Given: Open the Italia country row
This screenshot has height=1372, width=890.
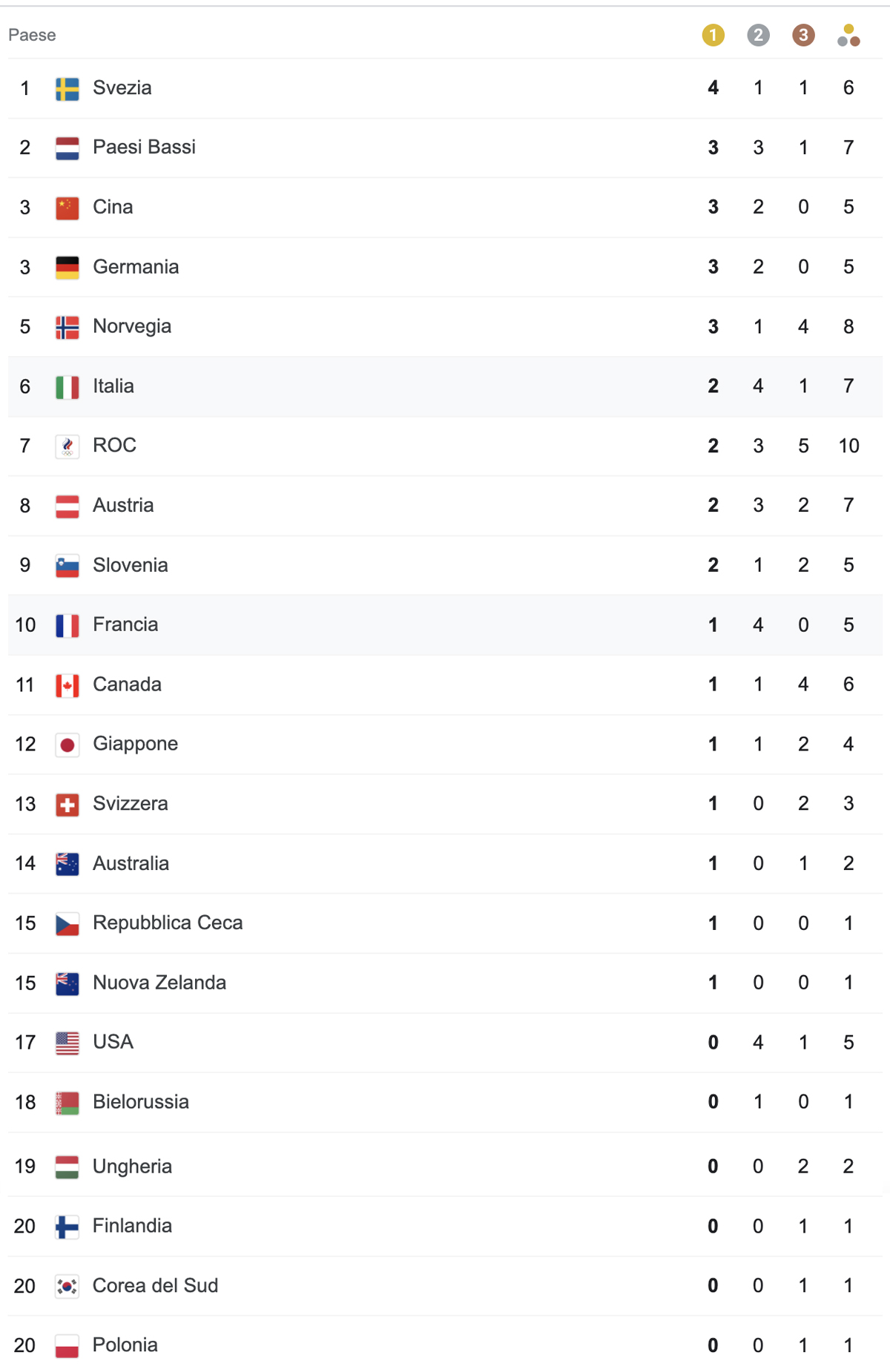Looking at the screenshot, I should pos(445,386).
